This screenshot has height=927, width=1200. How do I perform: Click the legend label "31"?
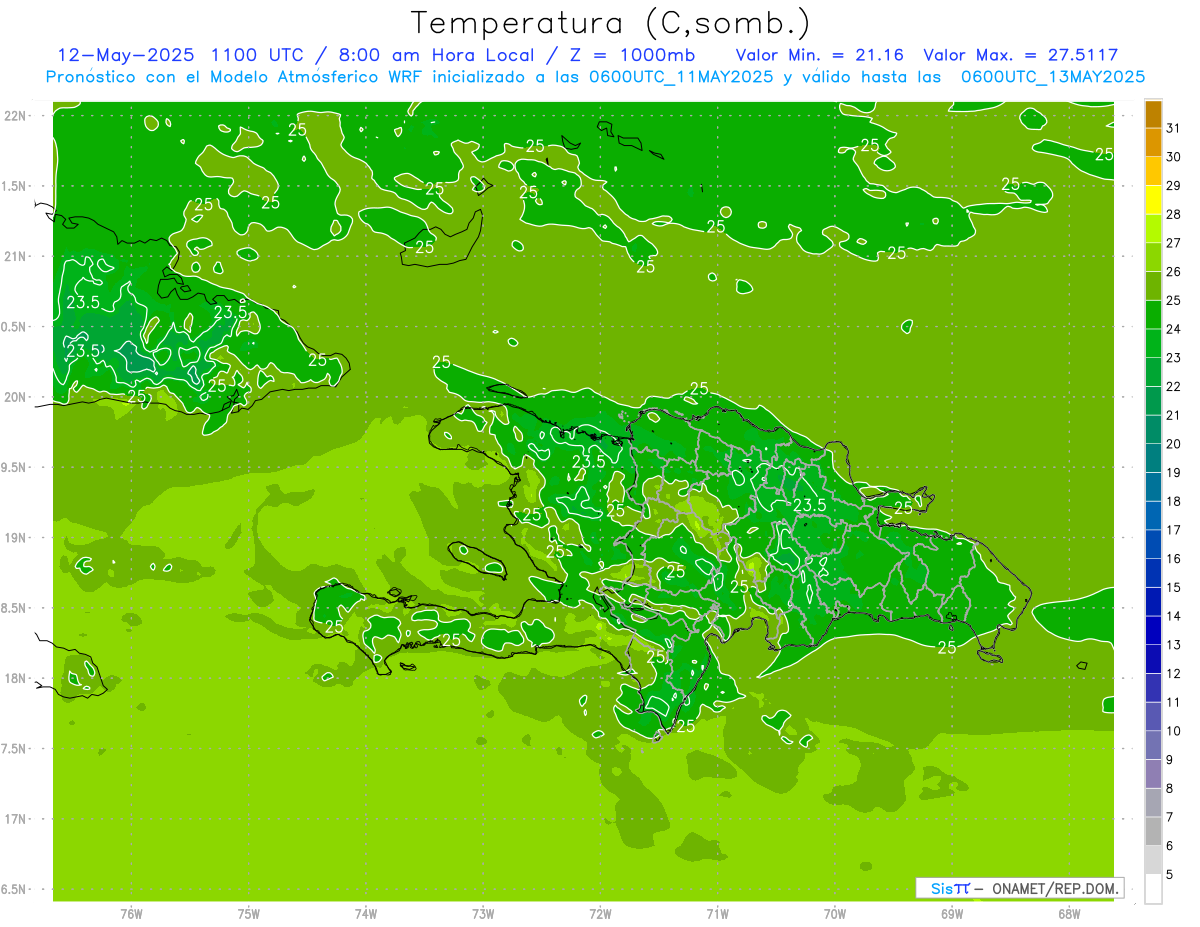(1174, 127)
